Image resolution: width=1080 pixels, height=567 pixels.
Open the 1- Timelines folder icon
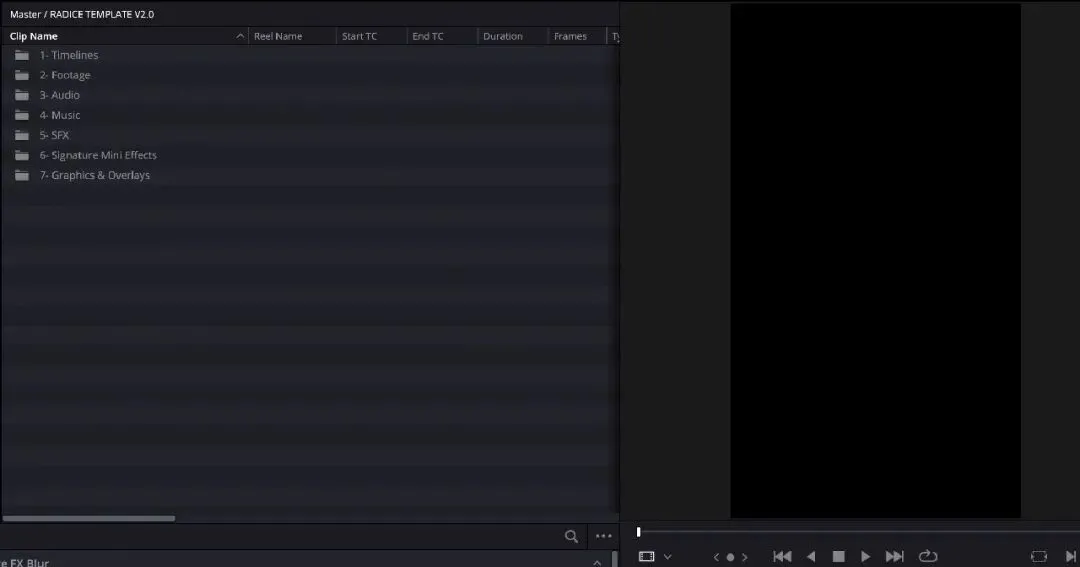point(22,55)
